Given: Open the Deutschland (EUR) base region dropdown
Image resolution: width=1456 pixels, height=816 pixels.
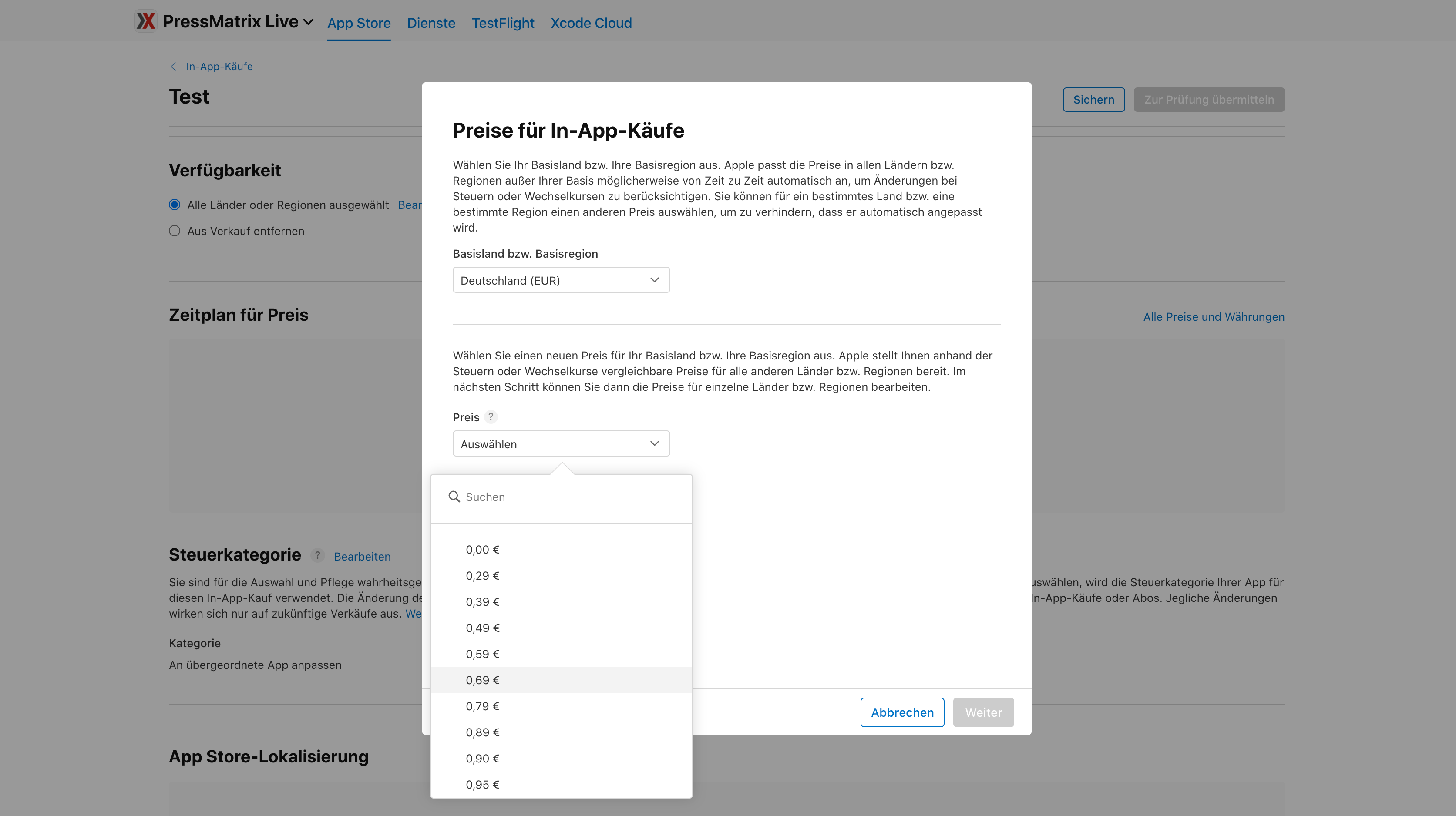Looking at the screenshot, I should [561, 280].
